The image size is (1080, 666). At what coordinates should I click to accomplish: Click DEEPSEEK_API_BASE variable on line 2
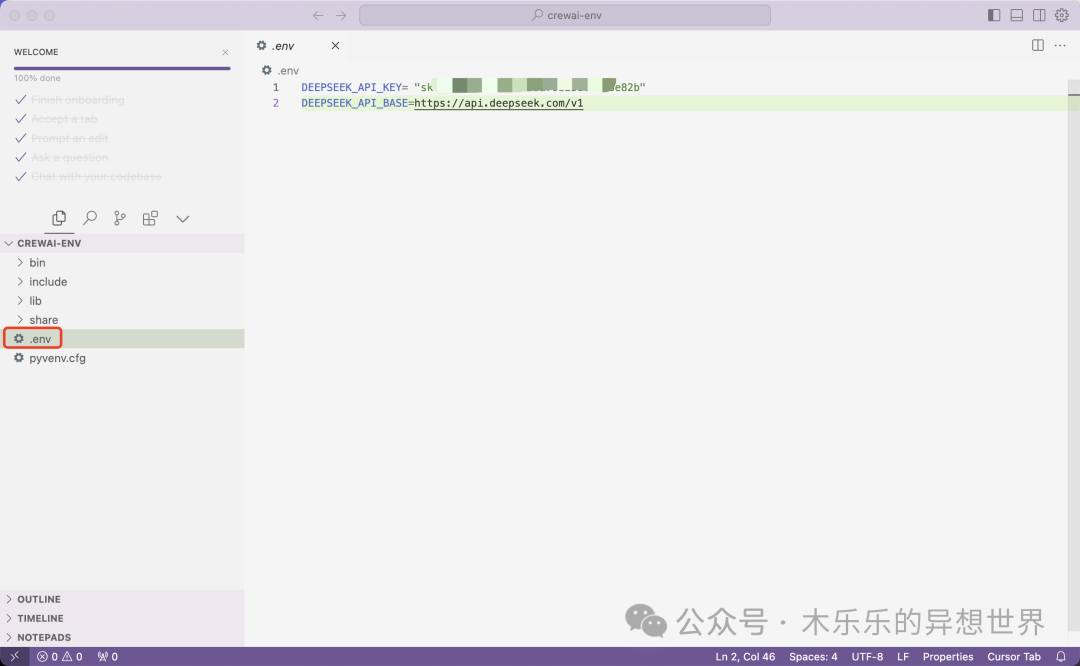pyautogui.click(x=355, y=103)
